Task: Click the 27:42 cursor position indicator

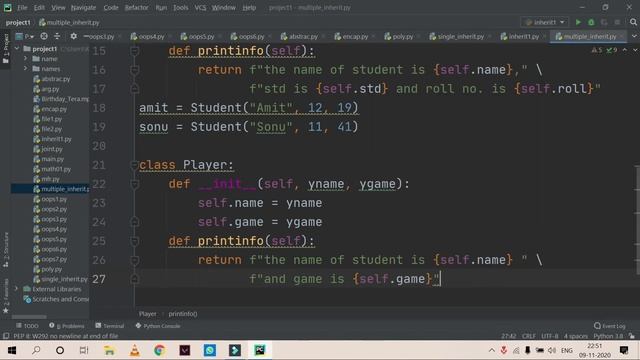Action: click(x=509, y=336)
